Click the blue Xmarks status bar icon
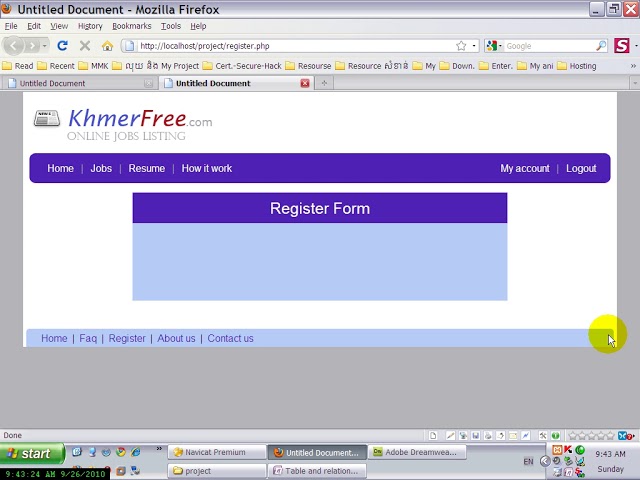Viewport: 640px width, 480px height. click(623, 436)
